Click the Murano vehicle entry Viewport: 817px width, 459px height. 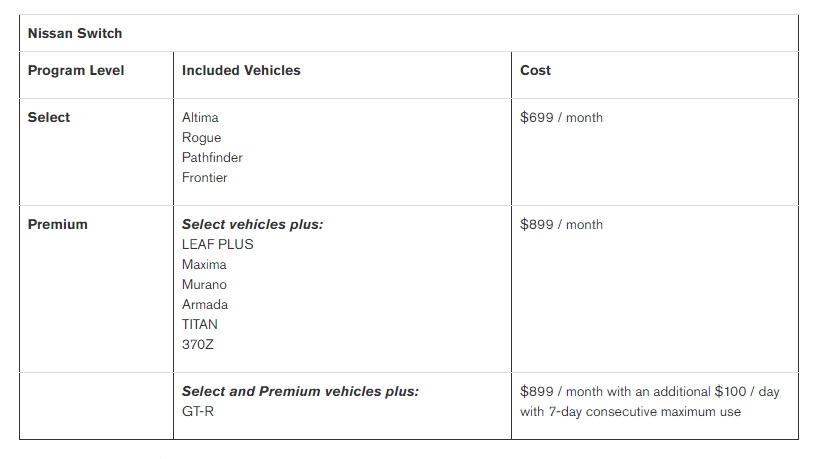204,284
